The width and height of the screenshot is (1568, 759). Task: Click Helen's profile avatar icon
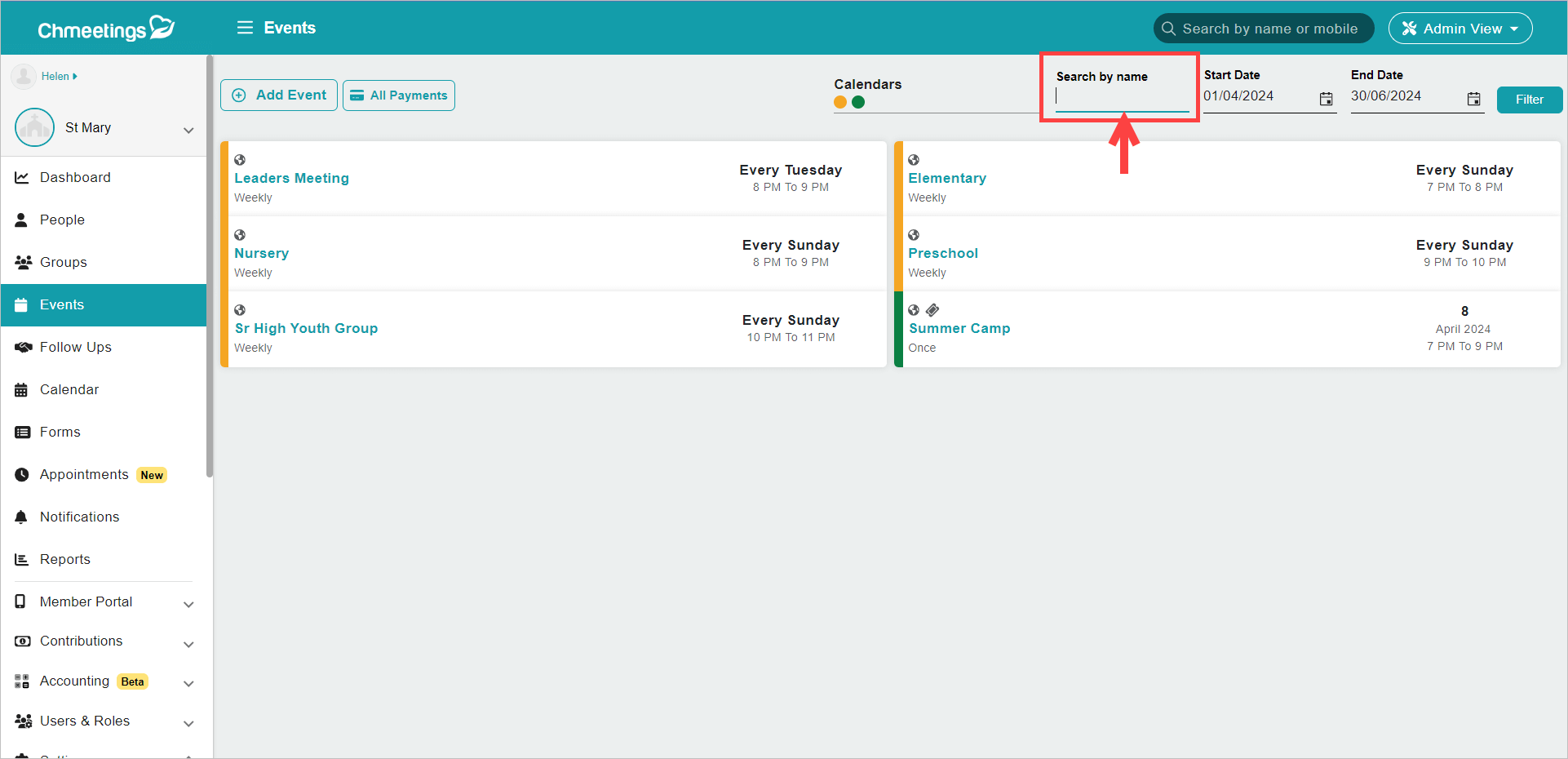pos(24,77)
